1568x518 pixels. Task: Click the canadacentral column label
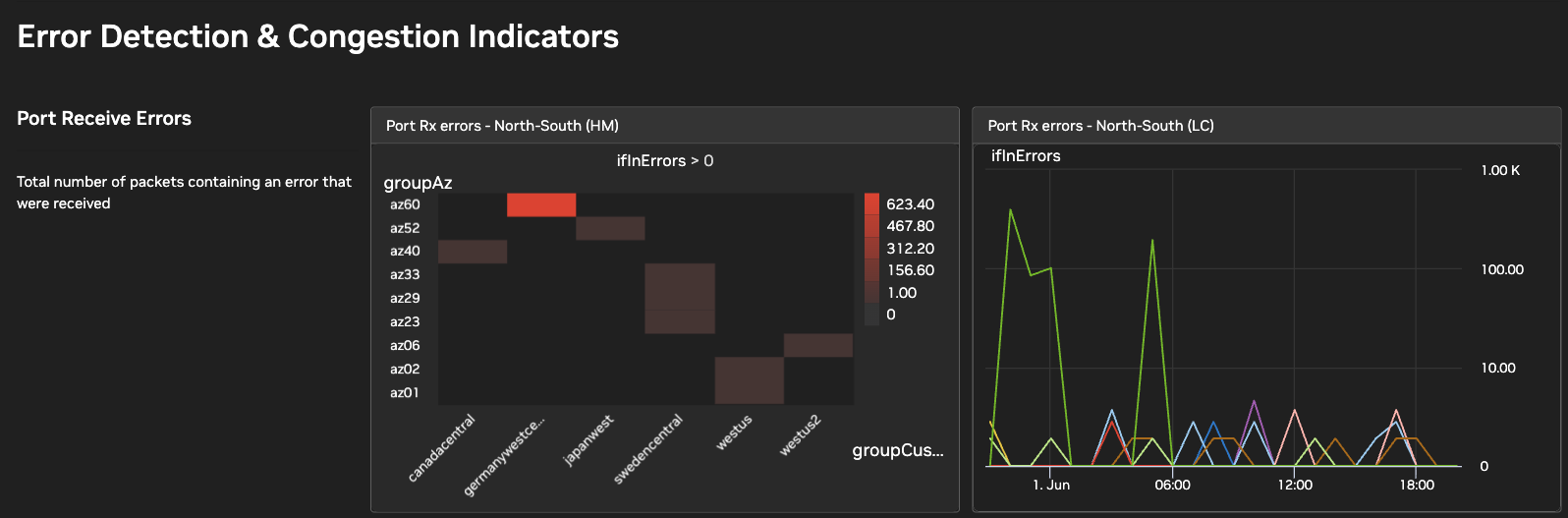point(442,448)
